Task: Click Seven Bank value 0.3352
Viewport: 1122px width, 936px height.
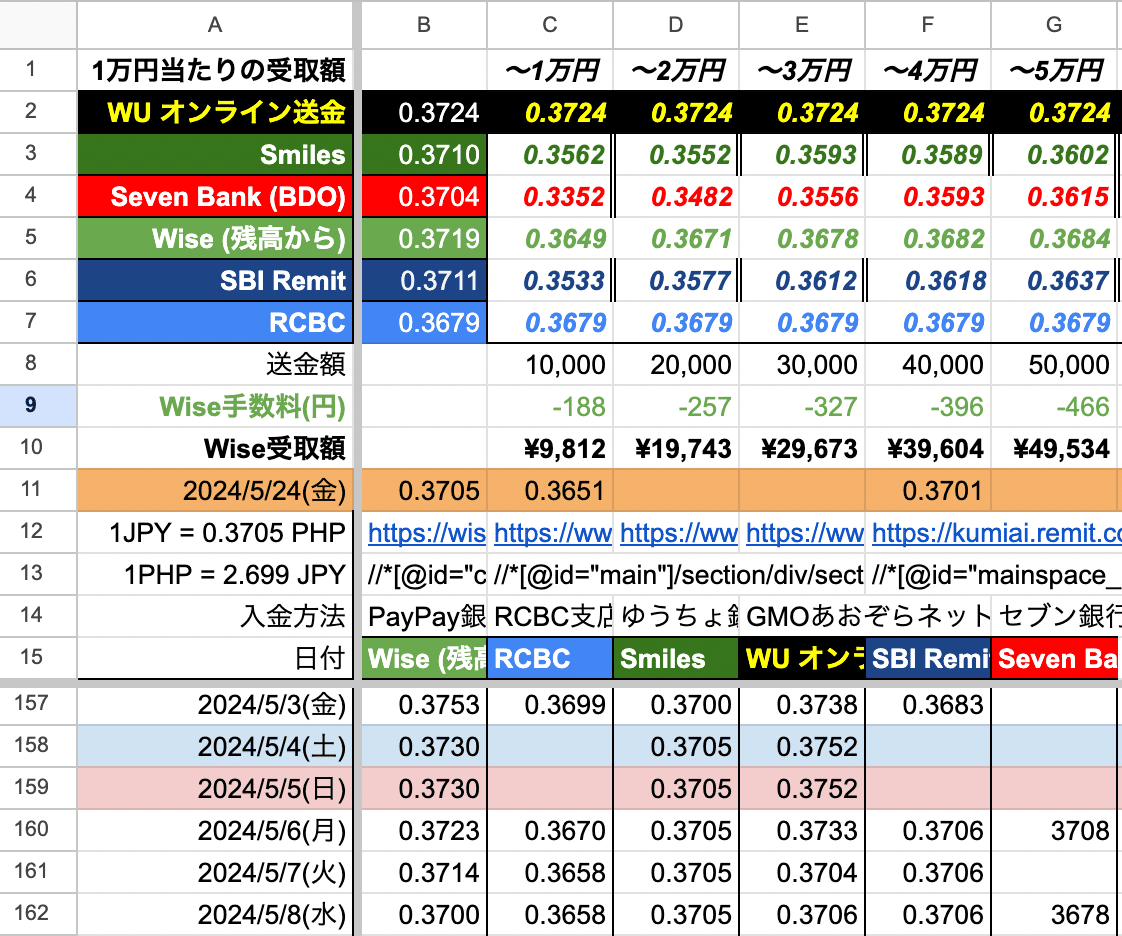Action: point(550,196)
